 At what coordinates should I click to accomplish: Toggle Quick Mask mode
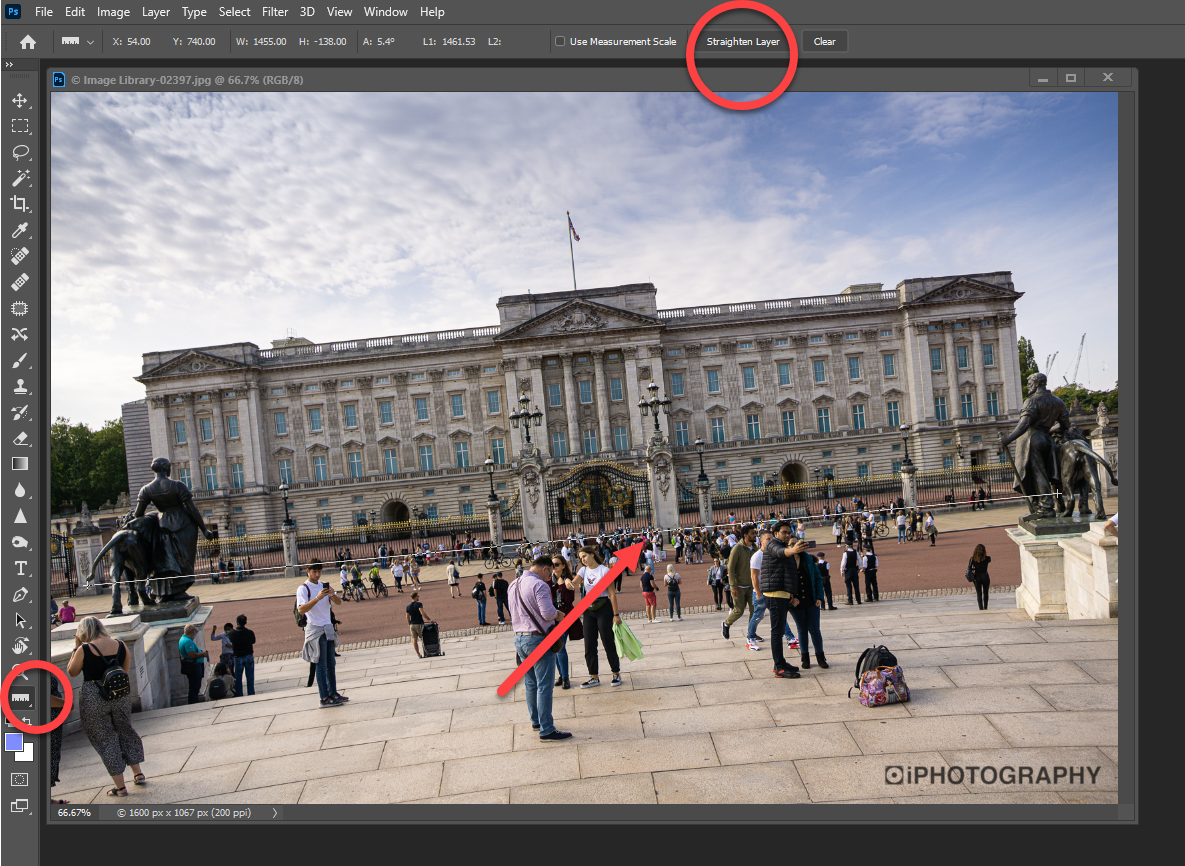[20, 779]
